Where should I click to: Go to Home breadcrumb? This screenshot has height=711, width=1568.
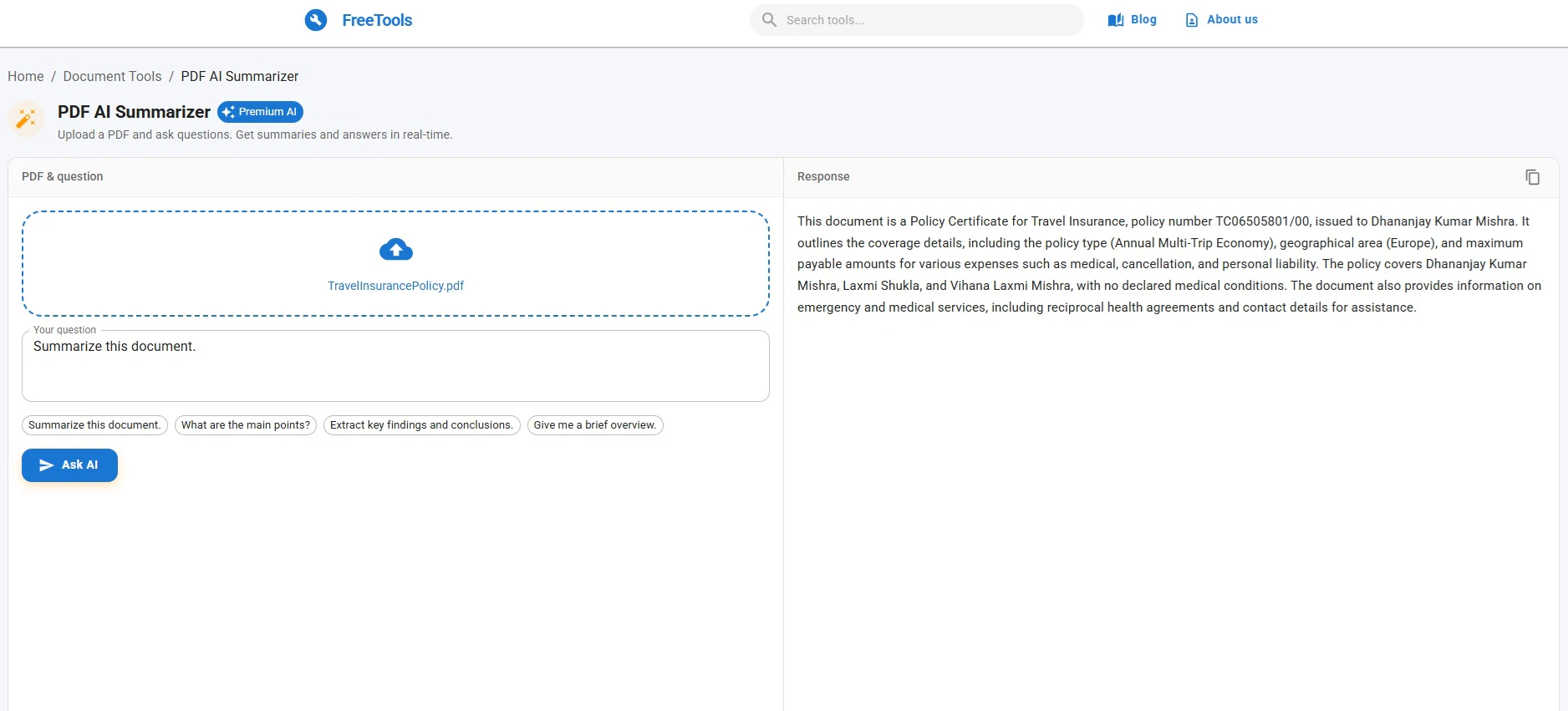26,76
